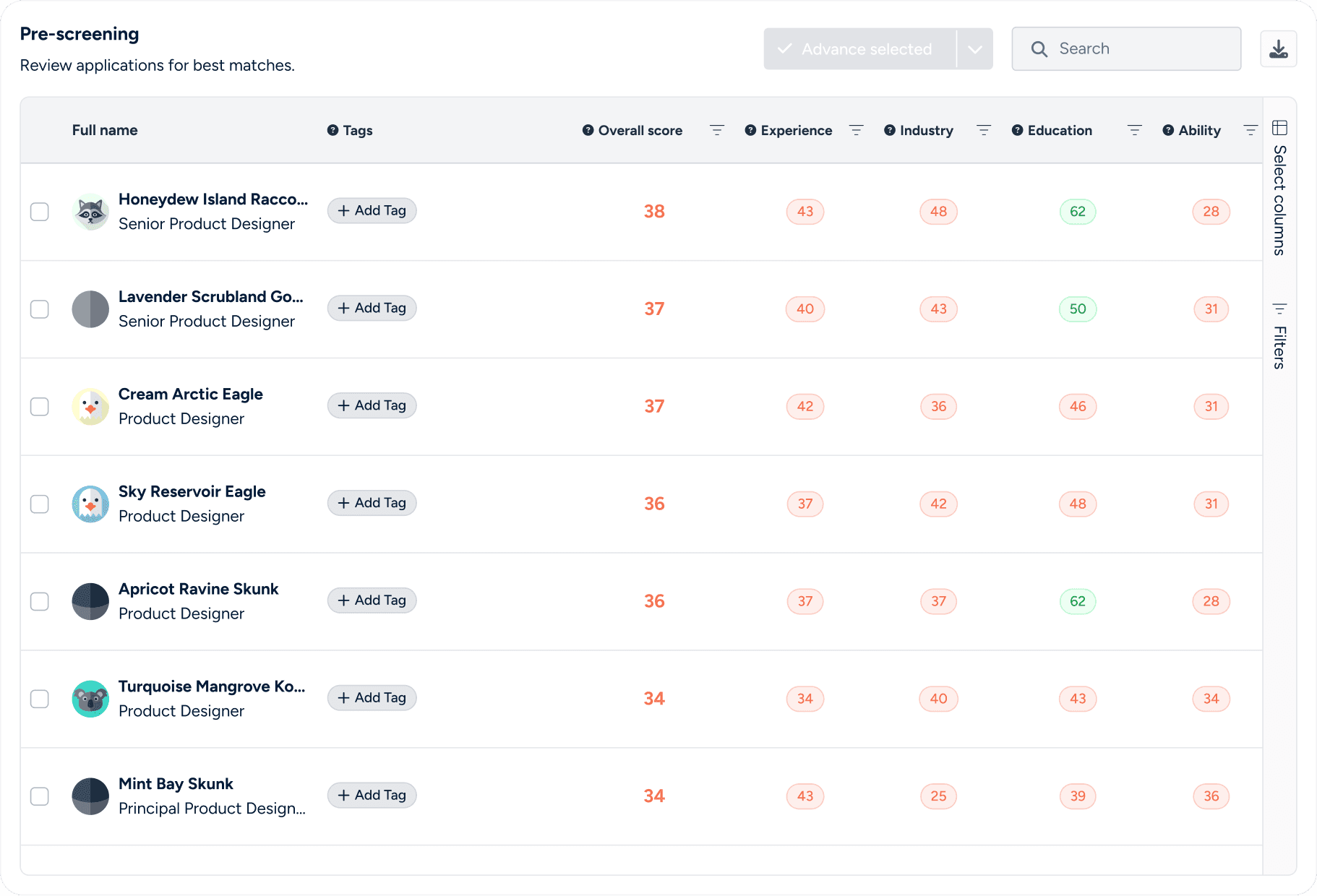Image resolution: width=1317 pixels, height=896 pixels.
Task: Click the help icon beside Ability column
Action: click(1167, 130)
